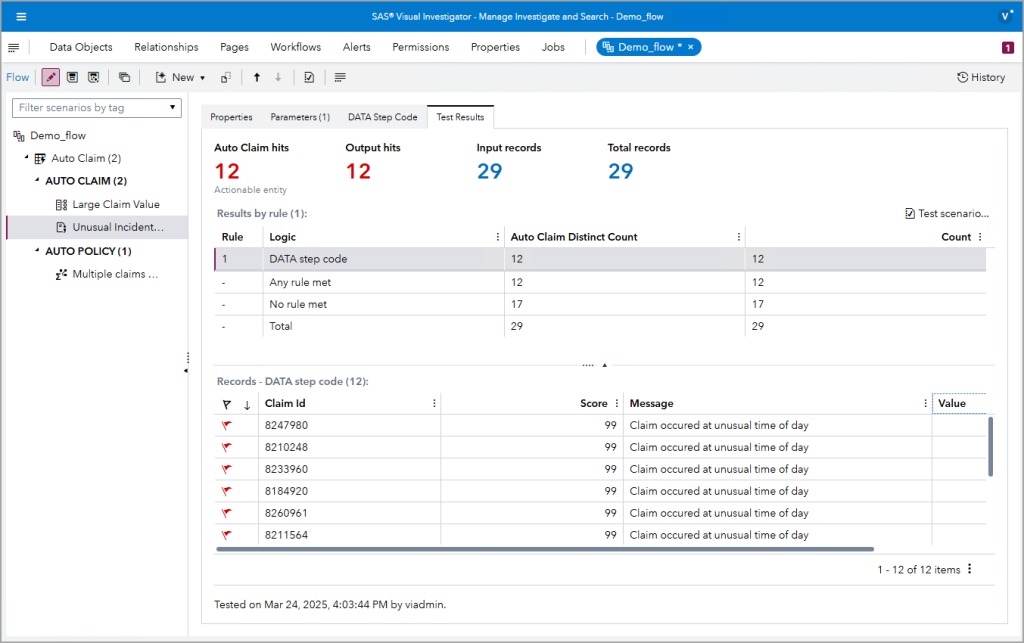The height and width of the screenshot is (643, 1024).
Task: Click the move up arrow in toolbar
Action: 258,77
